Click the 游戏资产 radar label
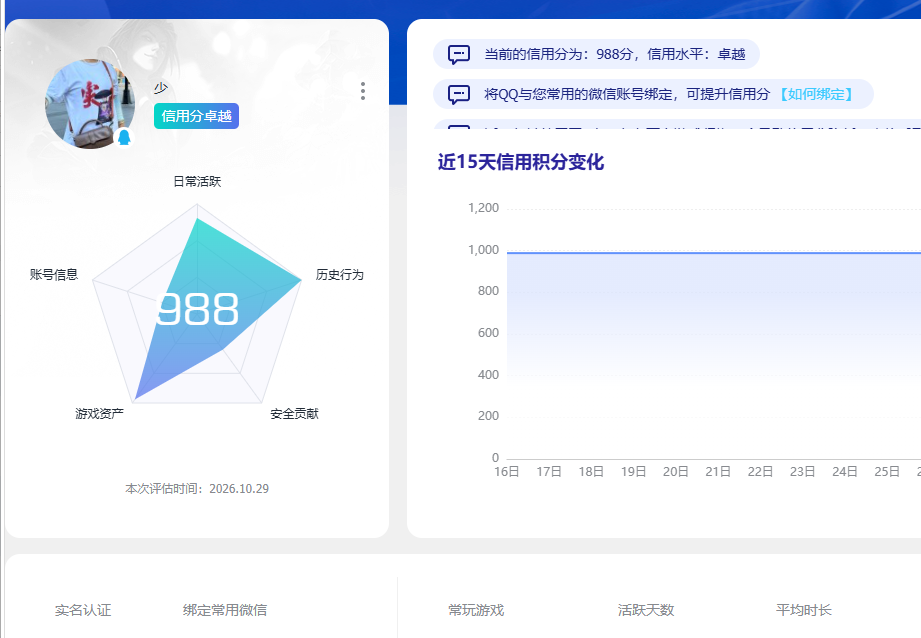Viewport: 921px width, 638px height. (99, 414)
